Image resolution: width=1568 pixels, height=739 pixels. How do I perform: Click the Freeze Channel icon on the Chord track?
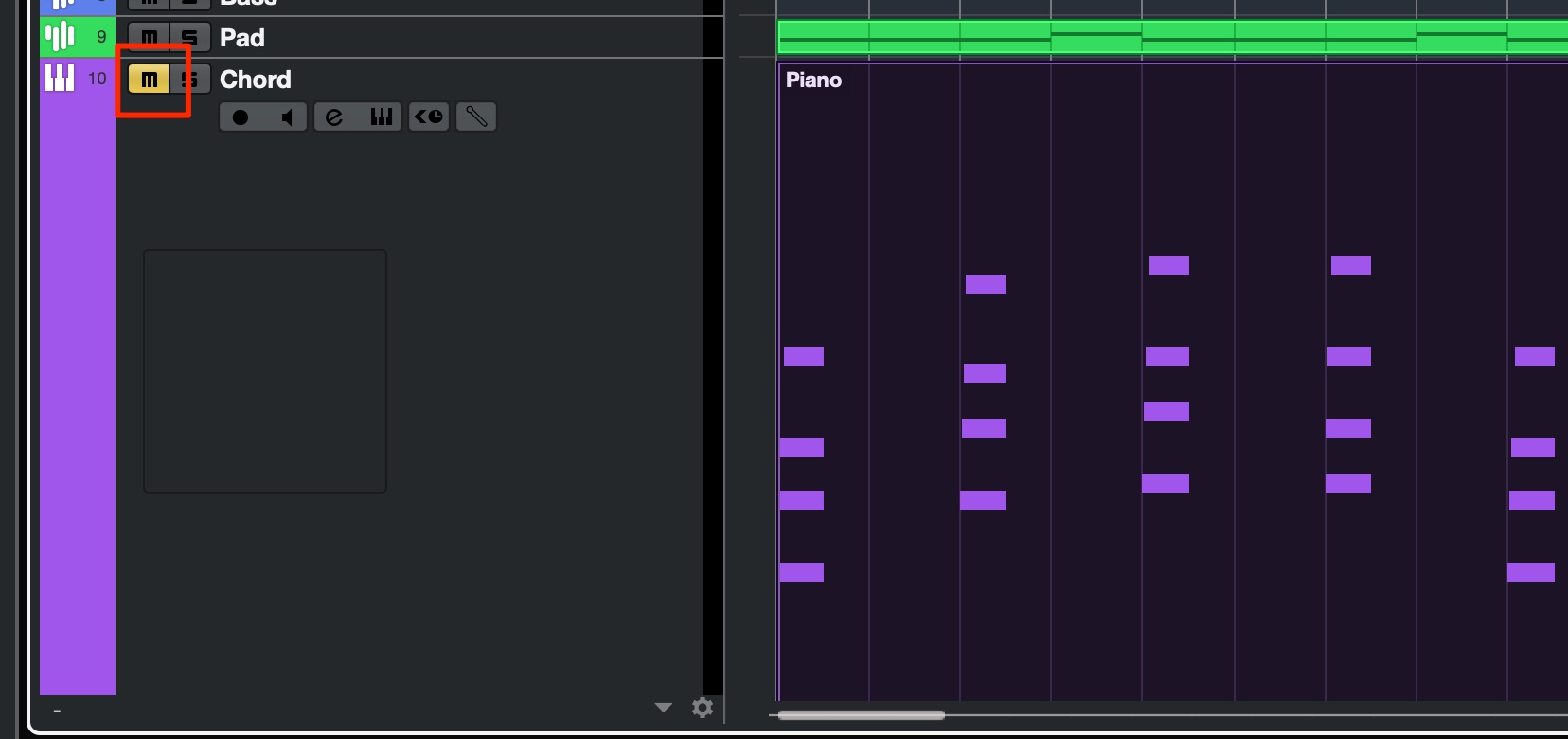pyautogui.click(x=429, y=117)
